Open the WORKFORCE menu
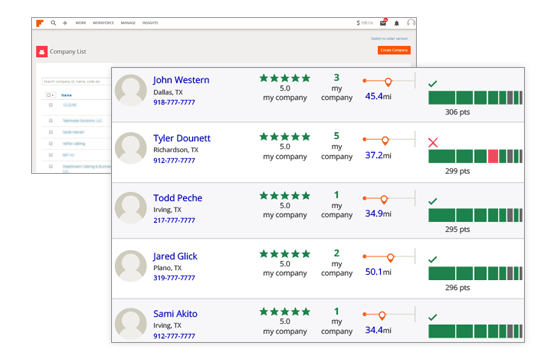This screenshot has height=360, width=540. click(x=103, y=23)
